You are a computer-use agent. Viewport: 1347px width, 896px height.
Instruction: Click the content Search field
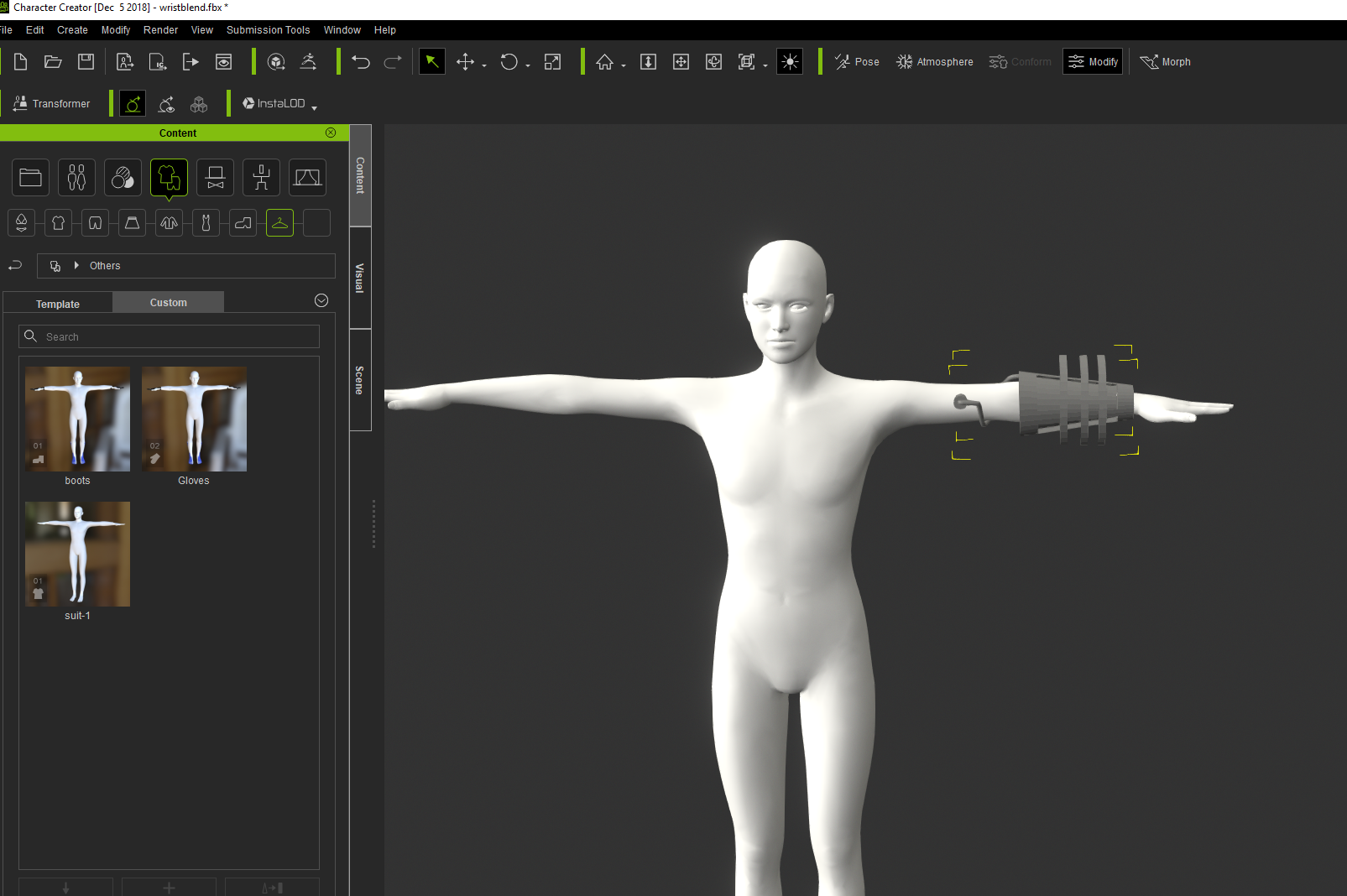(x=170, y=336)
